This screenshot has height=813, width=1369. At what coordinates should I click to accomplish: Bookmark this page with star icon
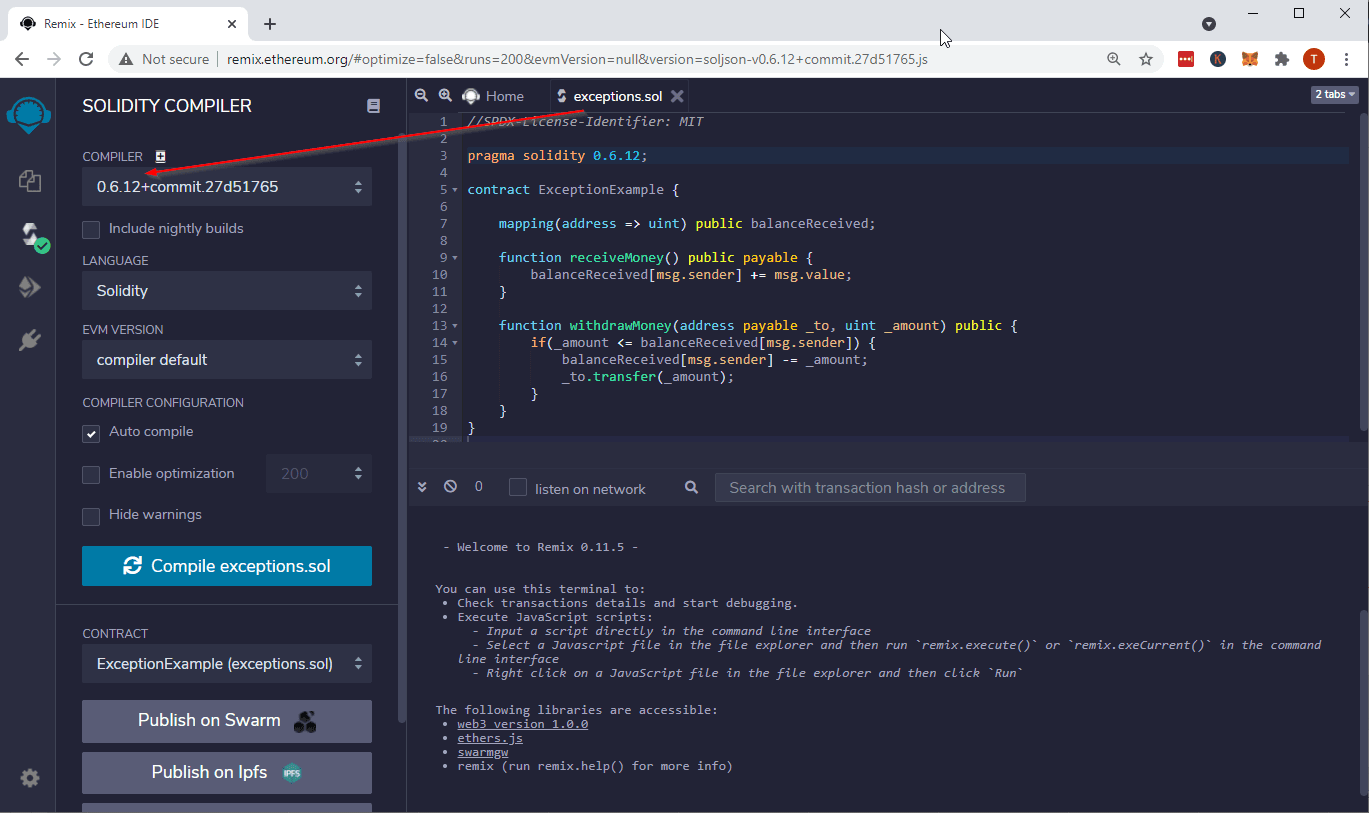click(1146, 59)
